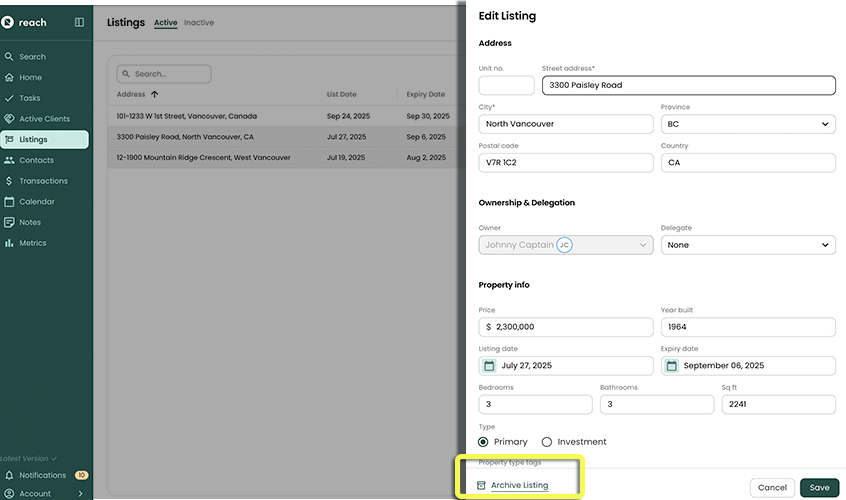
Task: Expand the Province dropdown
Action: click(x=747, y=124)
